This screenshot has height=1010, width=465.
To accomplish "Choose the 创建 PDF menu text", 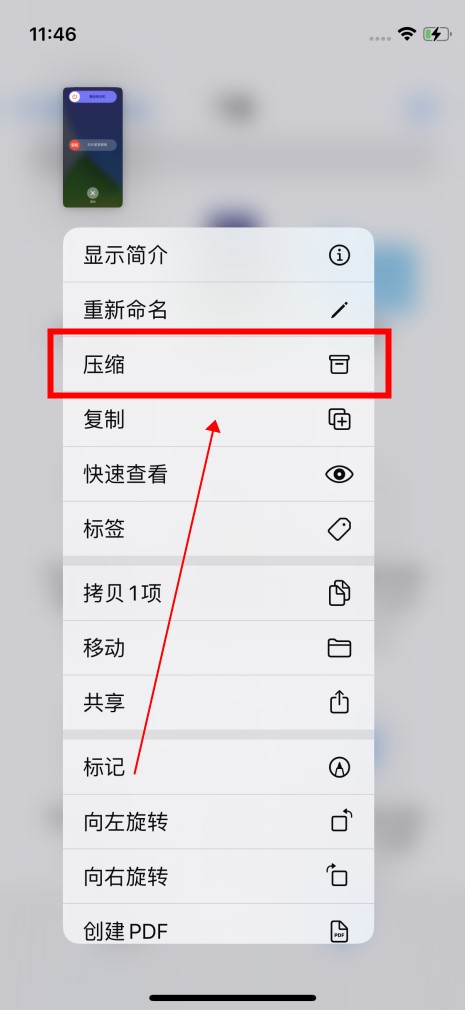I will pos(126,931).
